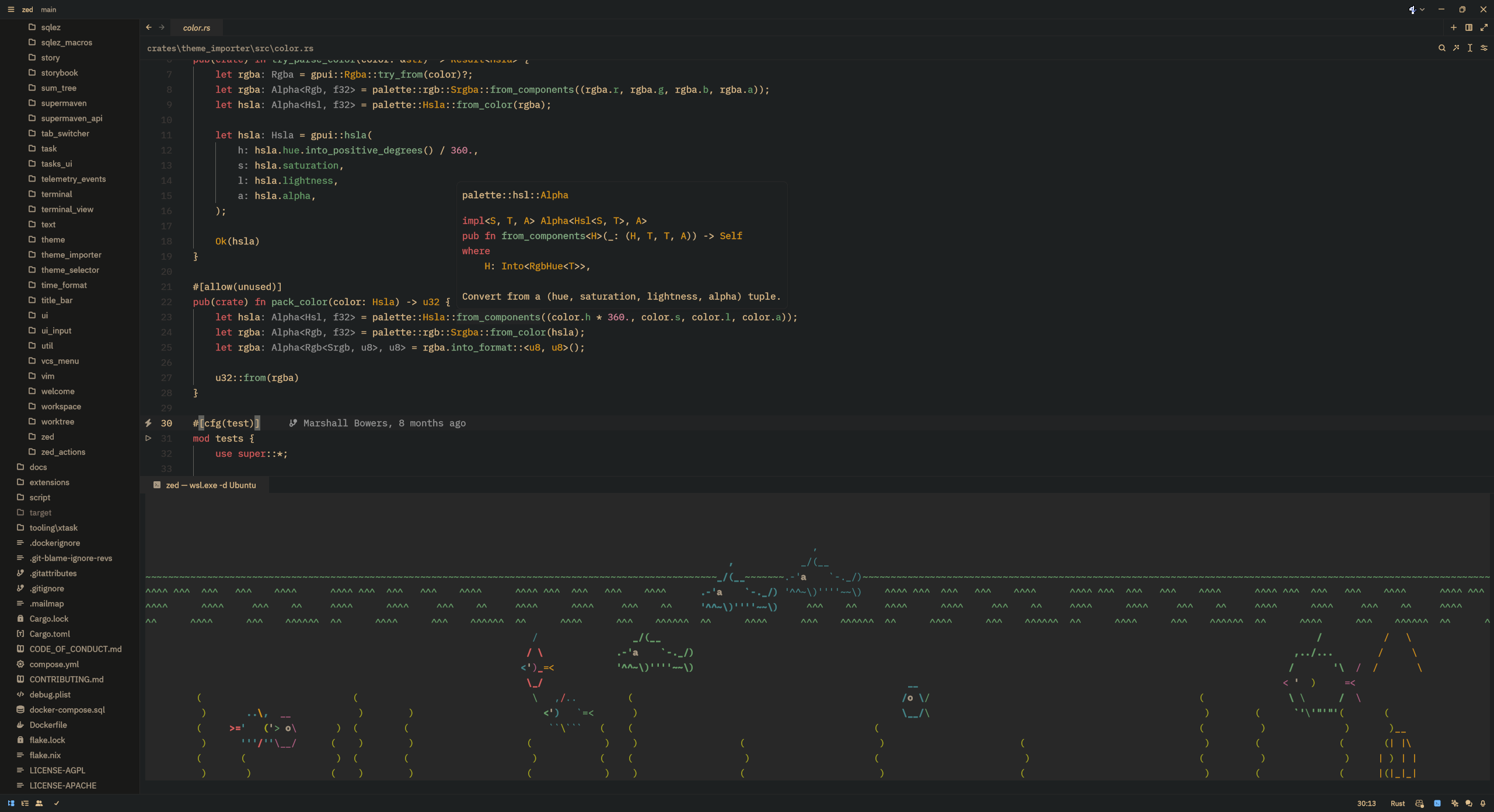Toggle the collaboration panel (people icon)
The image size is (1494, 812).
[39, 803]
